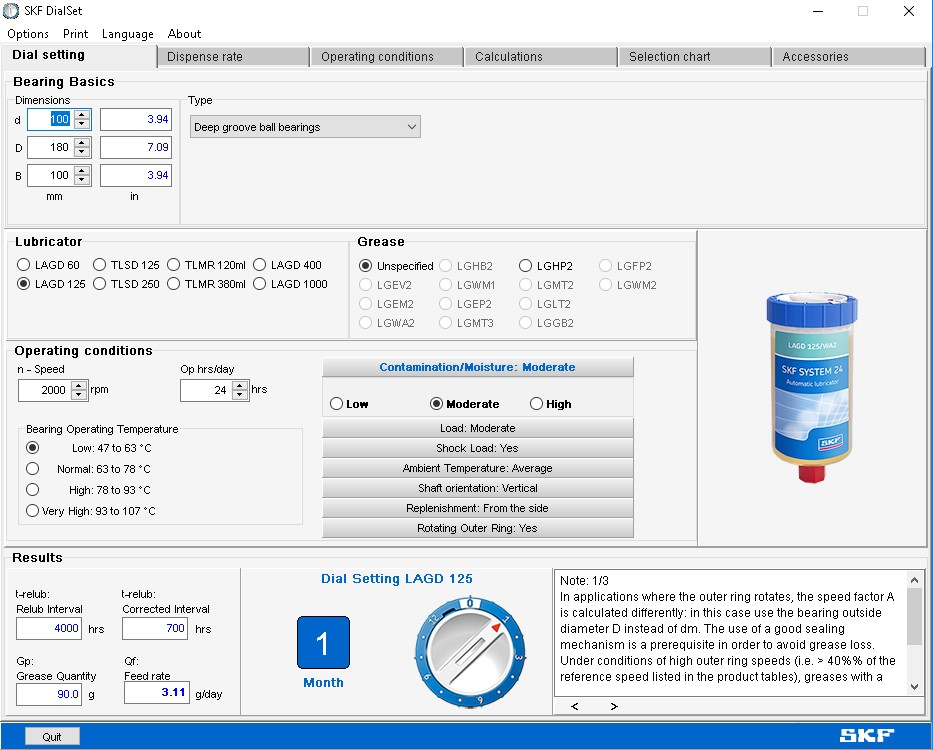Image resolution: width=933 pixels, height=750 pixels.
Task: Increase outer diameter D with the up spinner
Action: 82,142
